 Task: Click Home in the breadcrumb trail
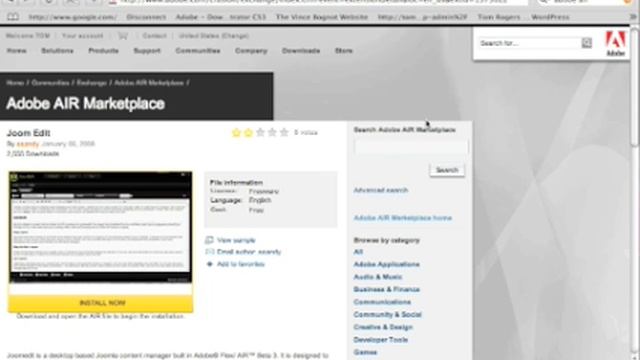(x=15, y=83)
